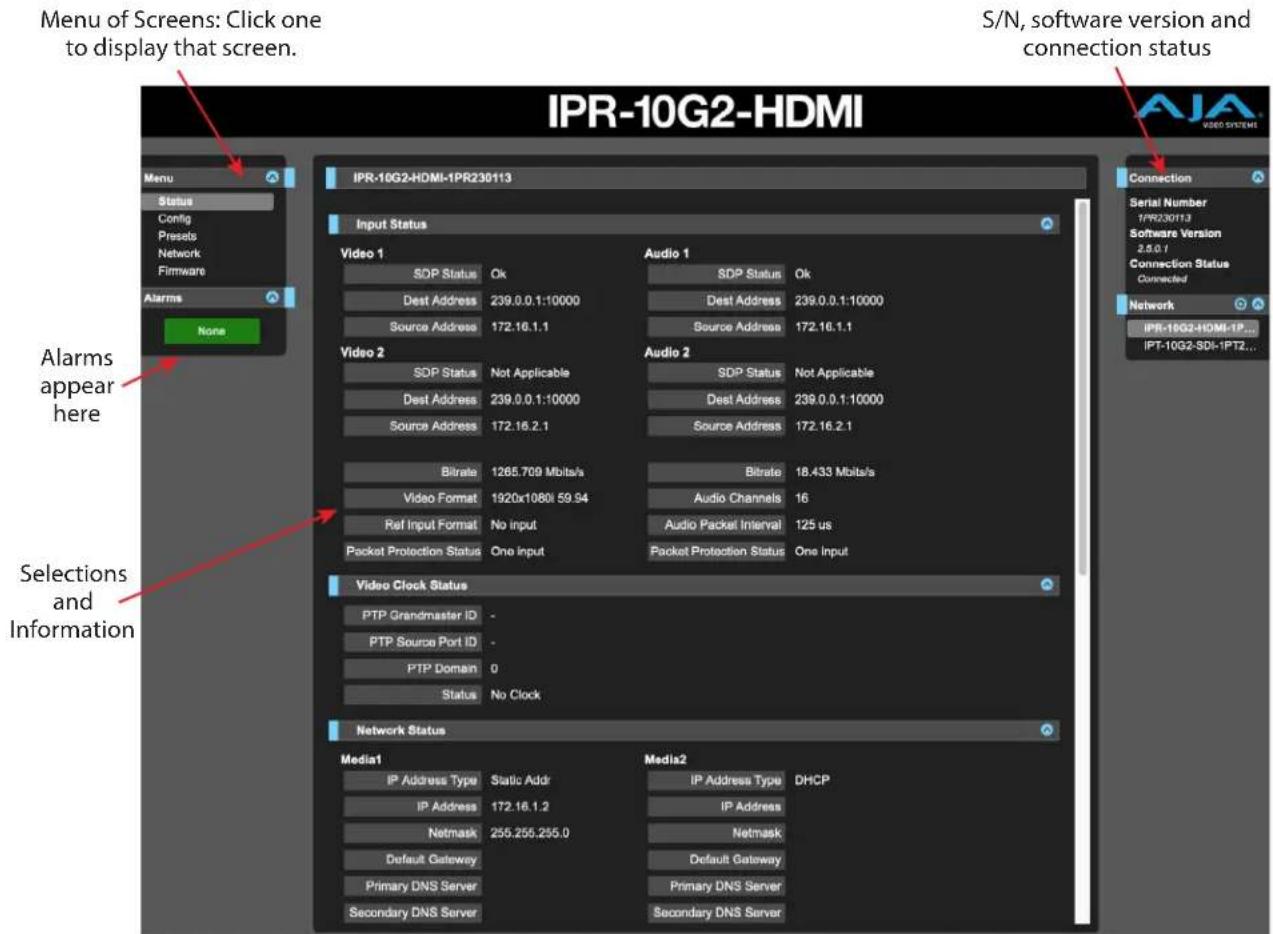
Task: Click Audio 1 SDP Status Ok value
Action: 802,273
